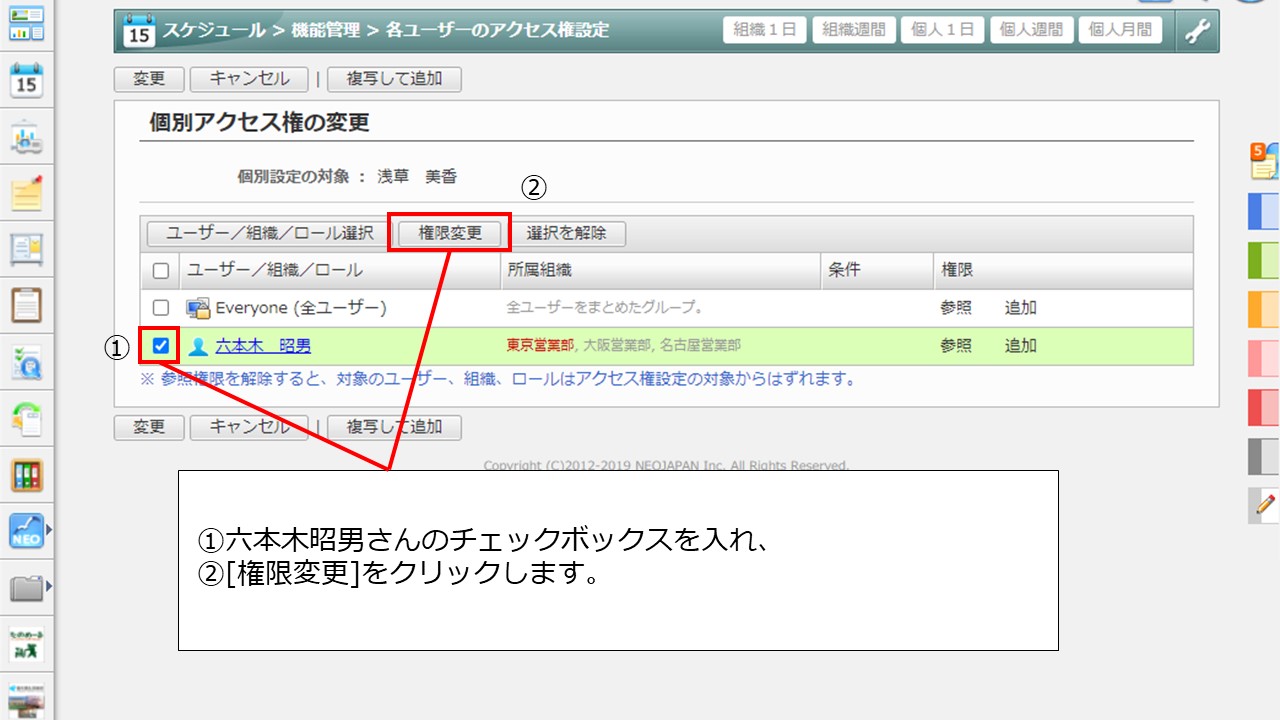
Task: Click the wrench settings icon in header
Action: (x=1197, y=30)
